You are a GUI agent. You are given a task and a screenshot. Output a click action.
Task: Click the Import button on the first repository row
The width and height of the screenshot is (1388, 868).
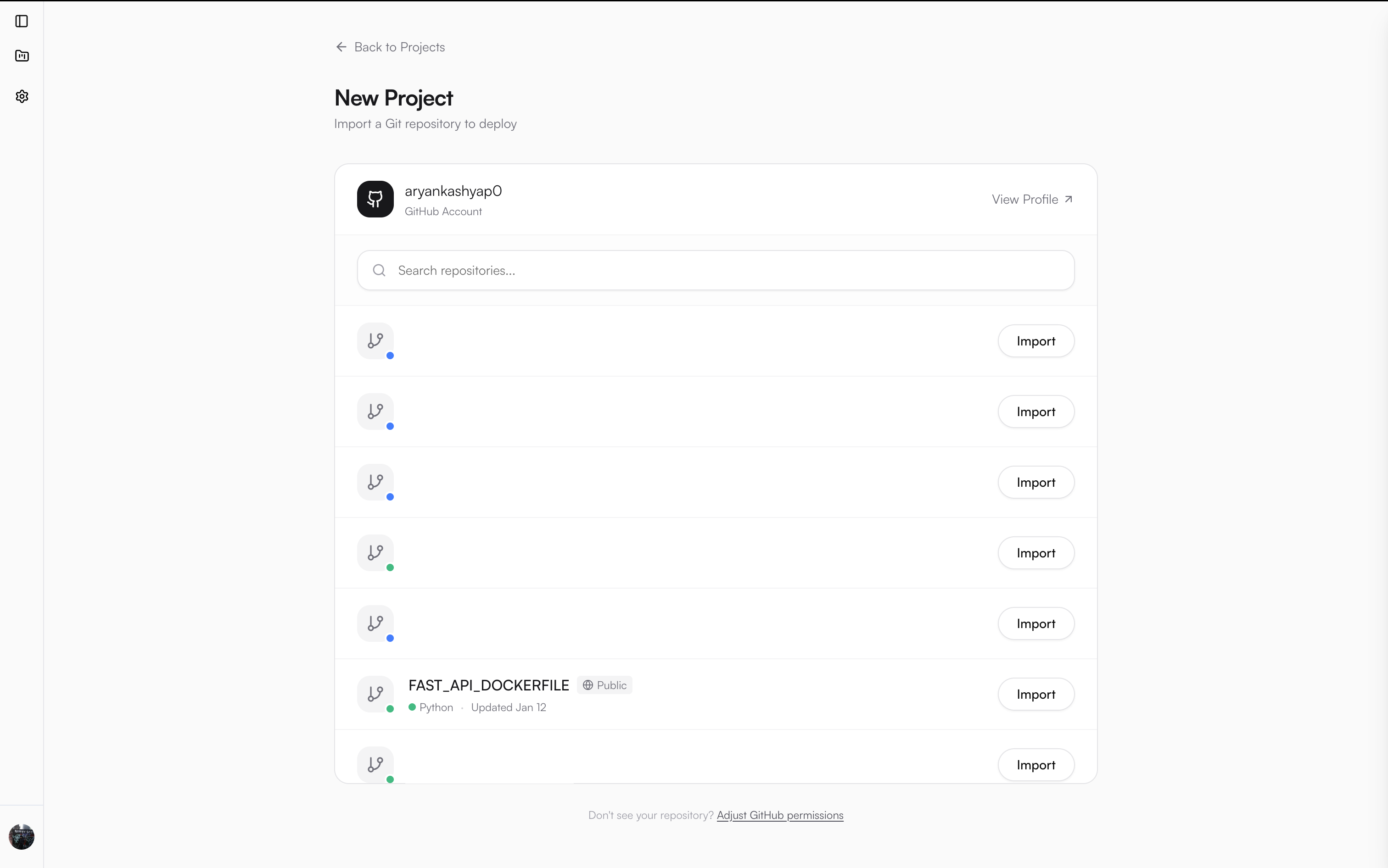tap(1035, 340)
